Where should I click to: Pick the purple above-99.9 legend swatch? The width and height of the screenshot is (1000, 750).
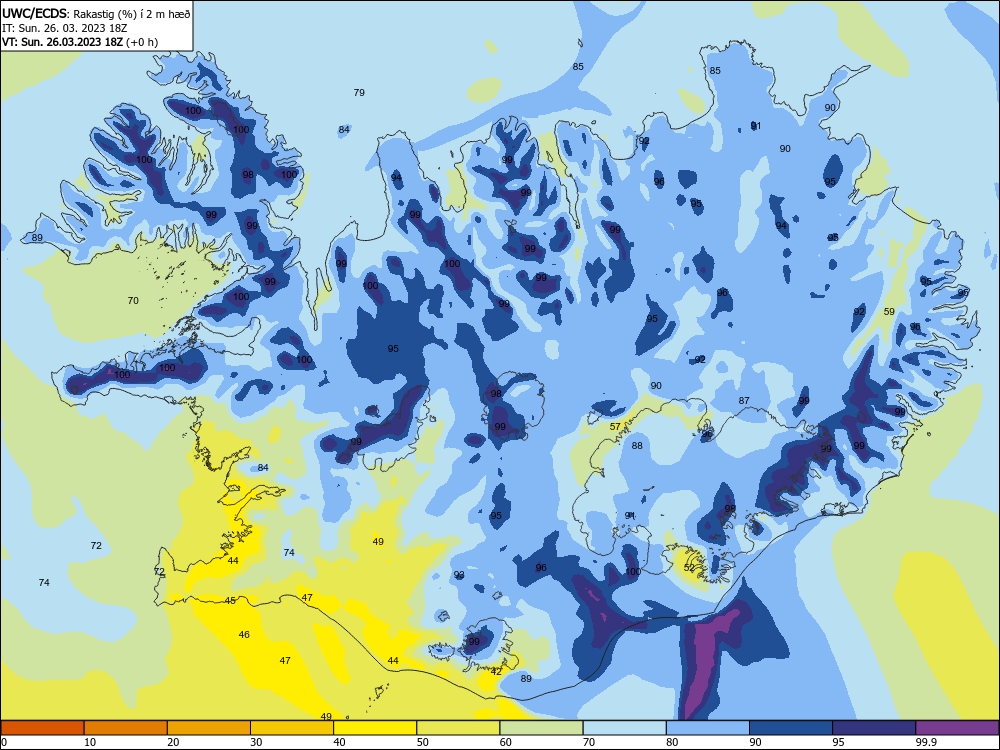click(x=957, y=728)
